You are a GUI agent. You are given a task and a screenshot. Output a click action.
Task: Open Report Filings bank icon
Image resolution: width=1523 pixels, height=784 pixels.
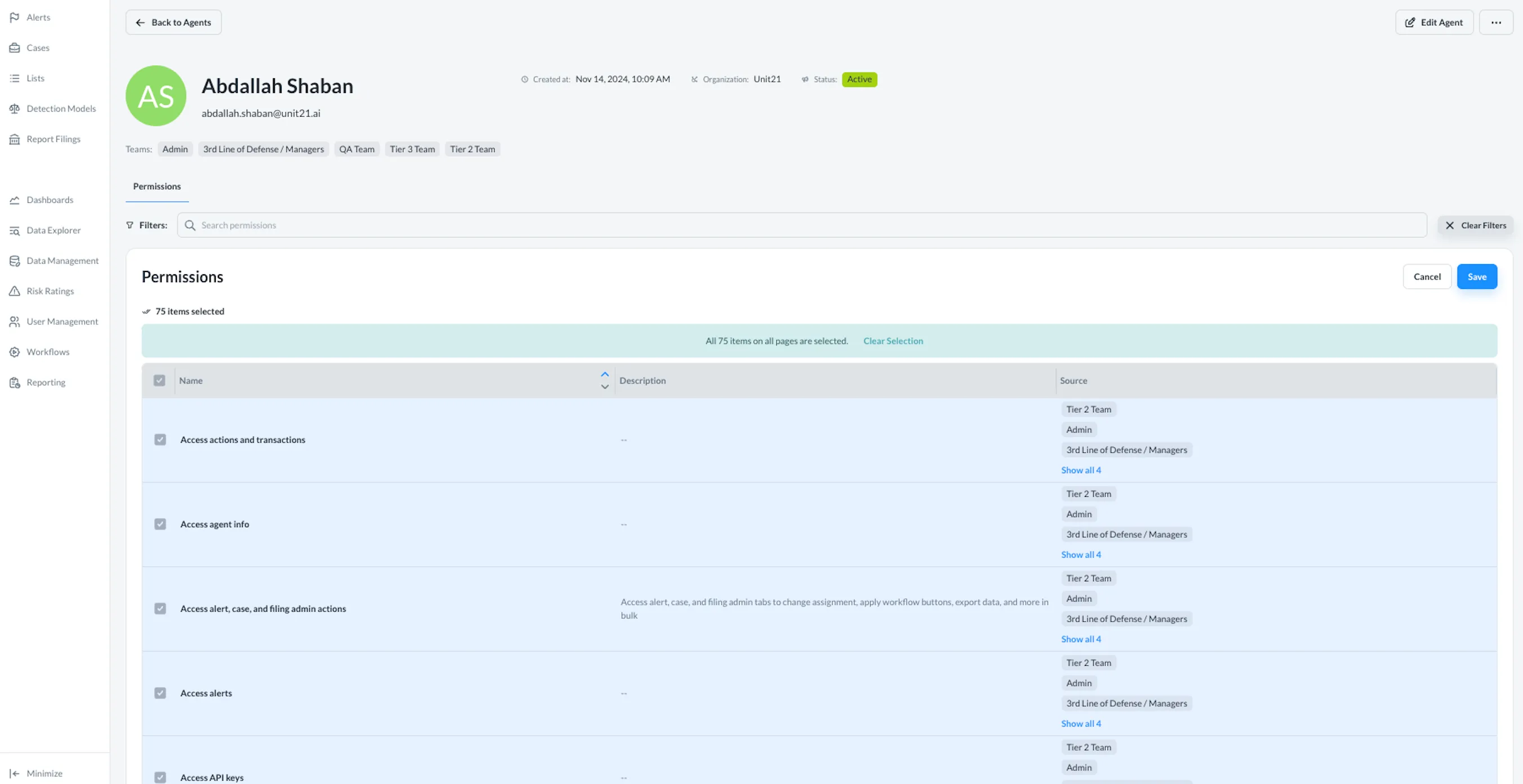(x=15, y=139)
